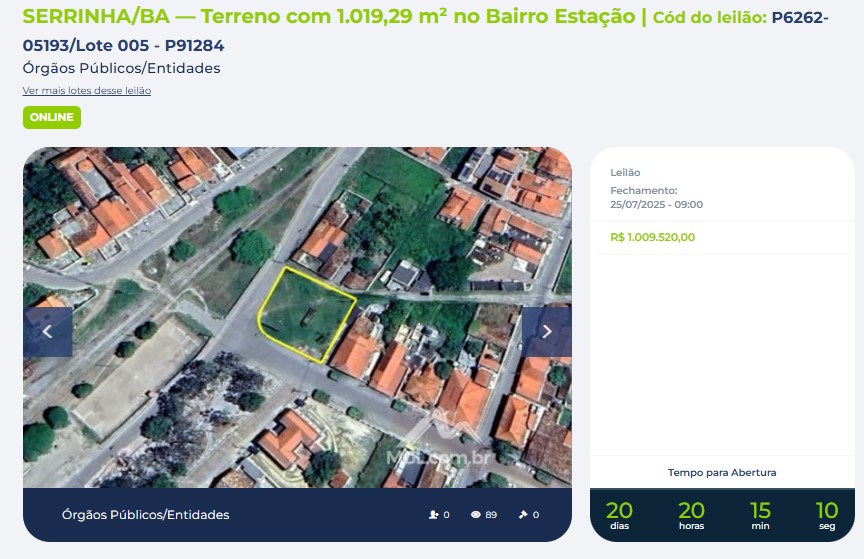Click the R$ 1.009.520,00 price value
The height and width of the screenshot is (559, 864).
coord(652,237)
